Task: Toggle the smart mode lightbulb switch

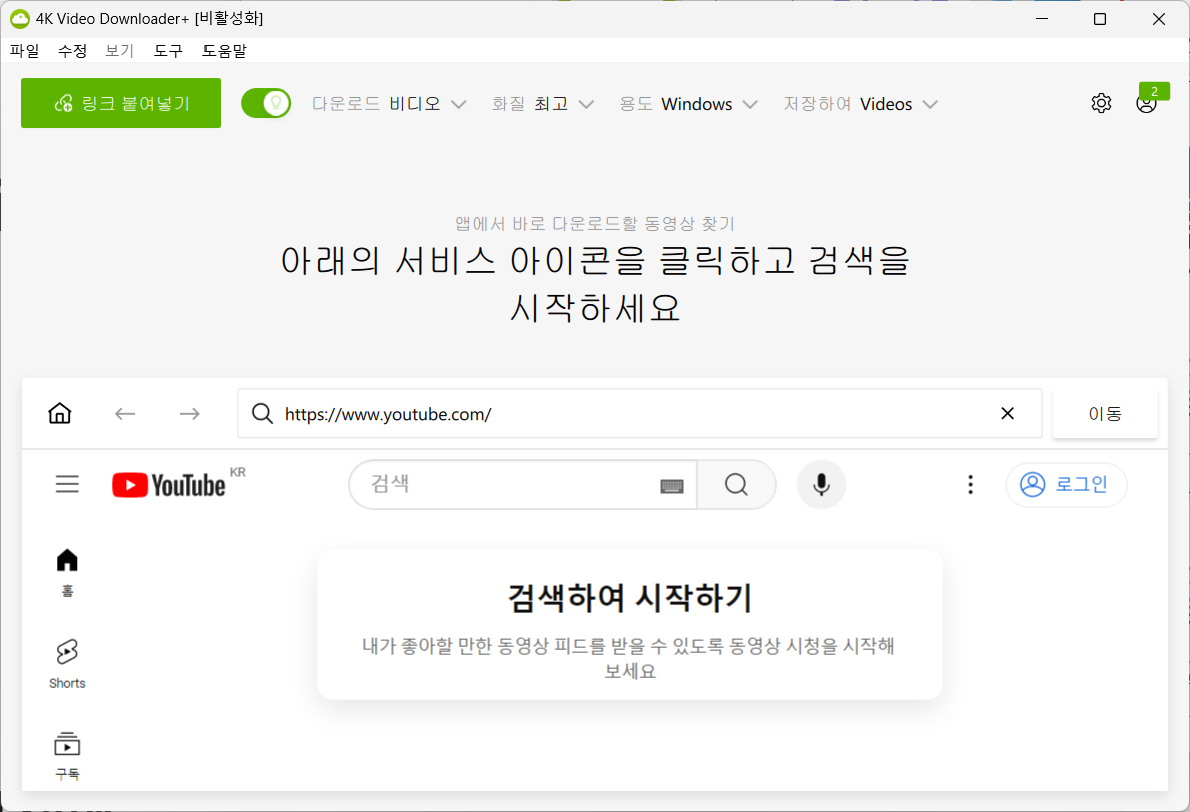Action: [266, 103]
